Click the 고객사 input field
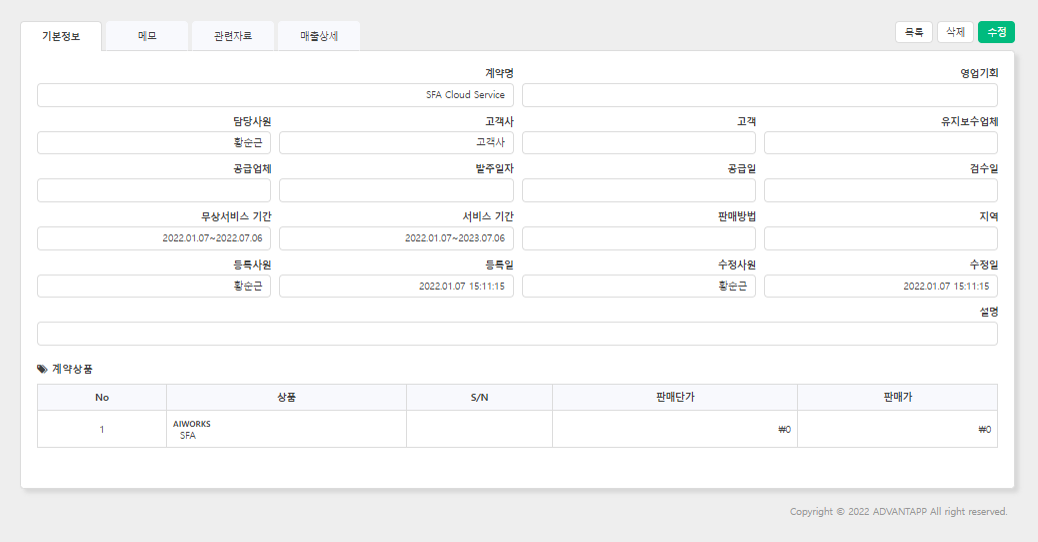Image resolution: width=1038 pixels, height=542 pixels. click(x=397, y=142)
